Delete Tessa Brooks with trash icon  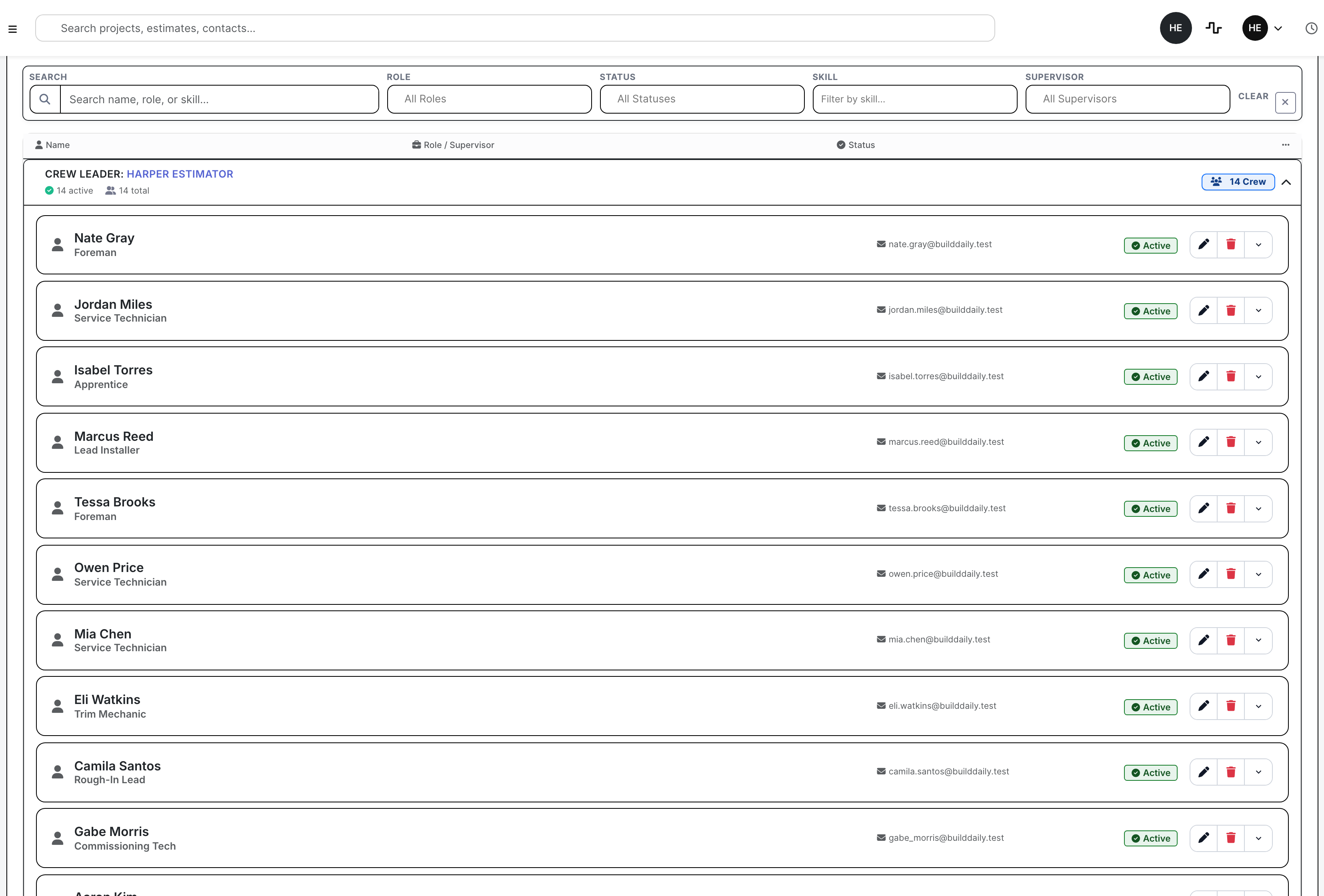click(1230, 508)
